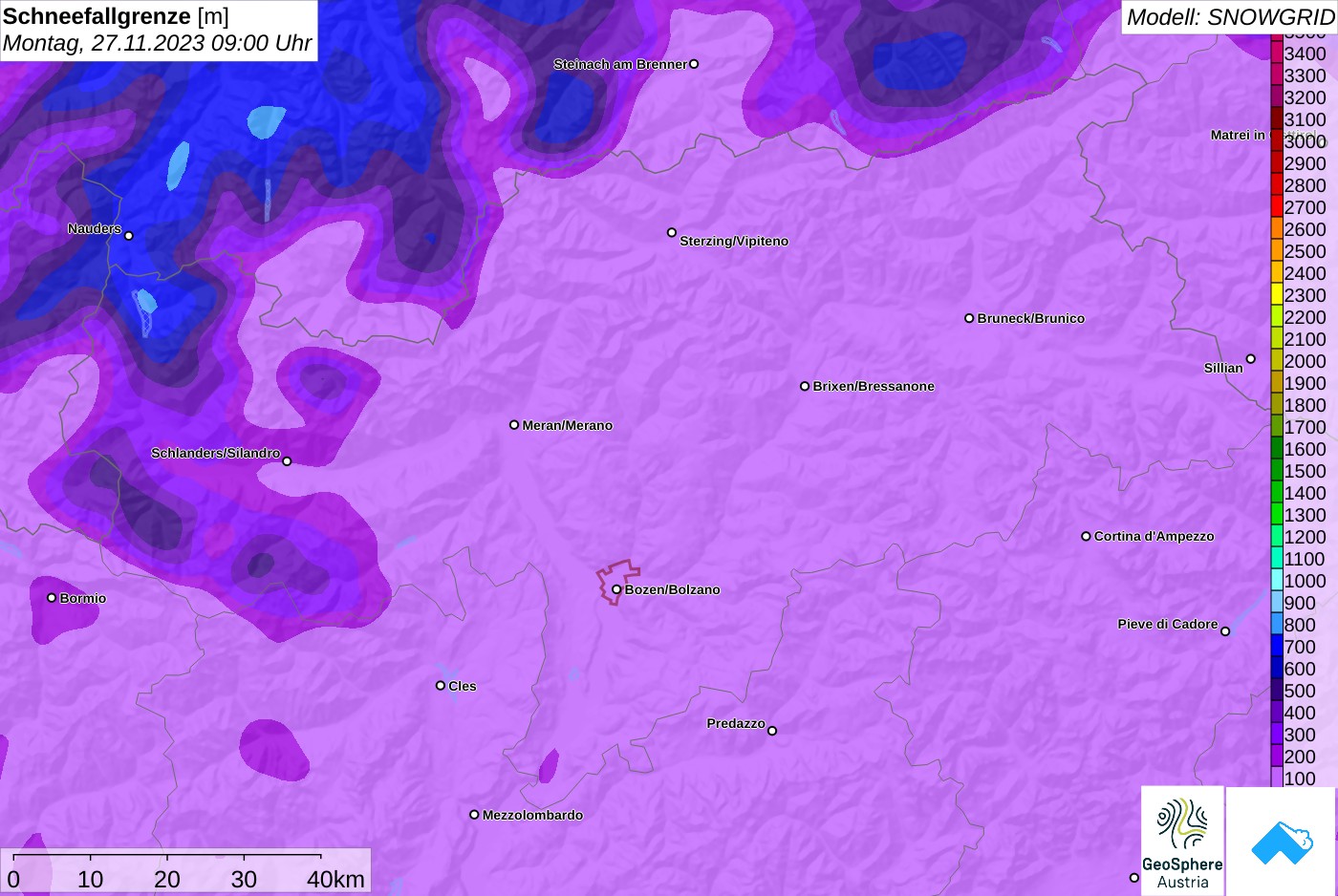Click the Cles marker dot
1338x896 pixels.
(441, 686)
